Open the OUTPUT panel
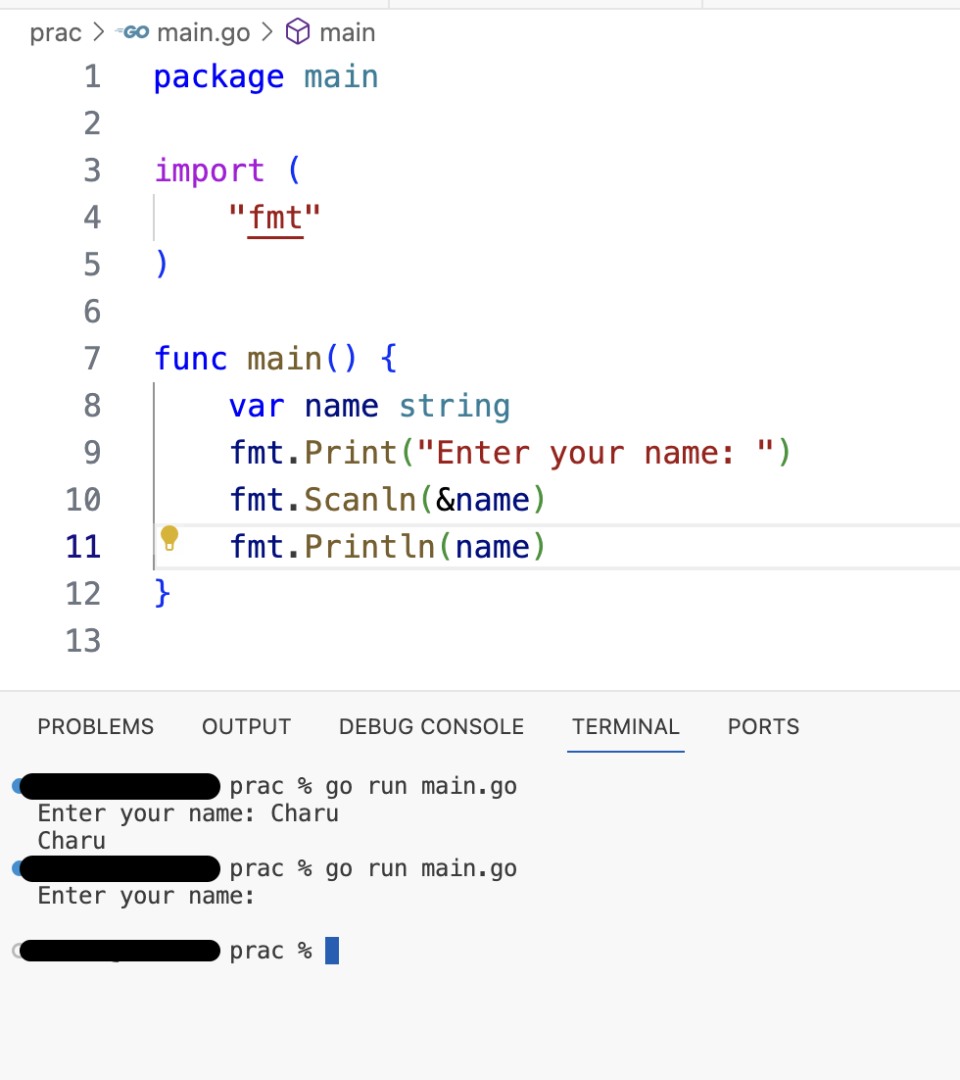 pyautogui.click(x=246, y=727)
